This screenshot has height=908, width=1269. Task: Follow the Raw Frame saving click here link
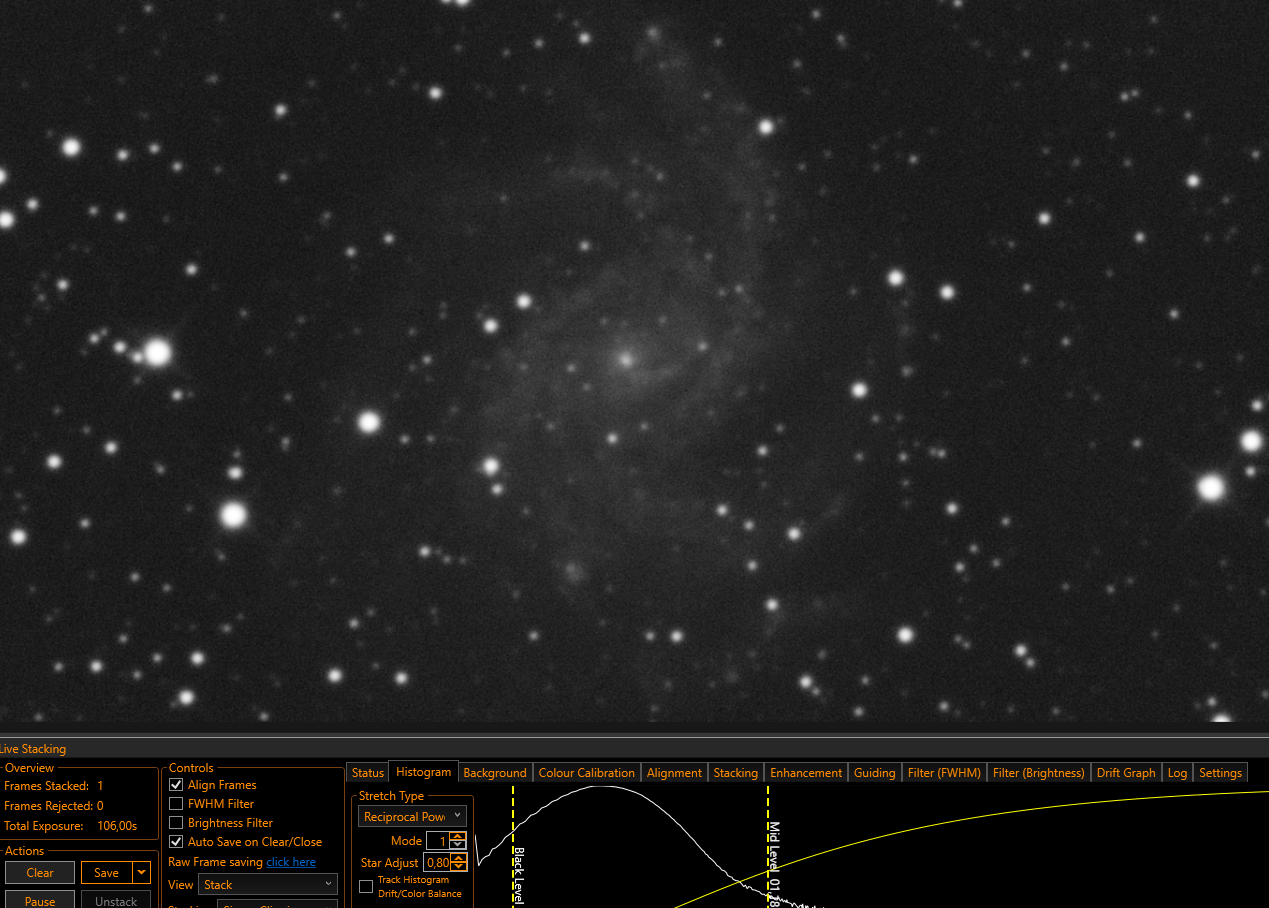click(291, 862)
